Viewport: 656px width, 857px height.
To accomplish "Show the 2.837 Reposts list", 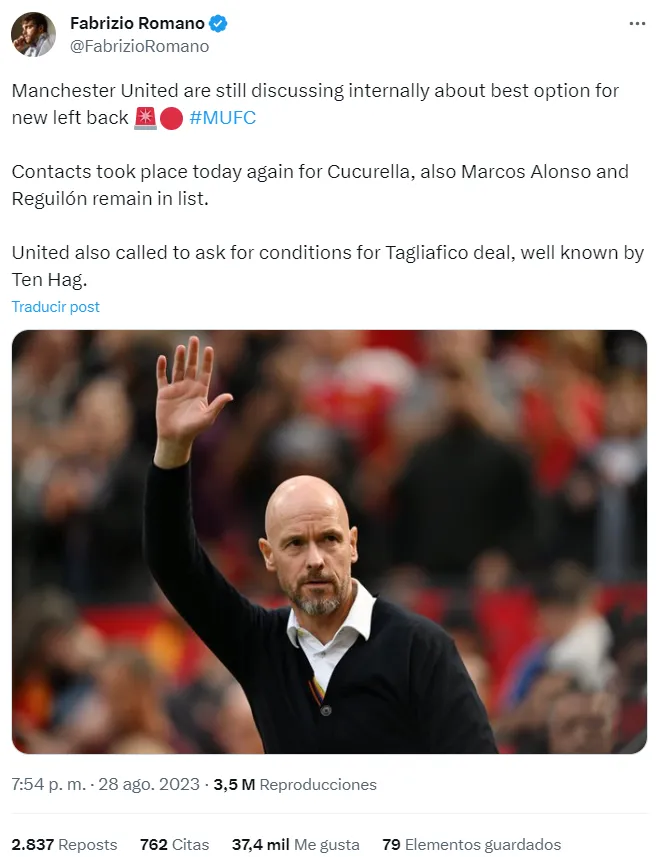I will (65, 844).
